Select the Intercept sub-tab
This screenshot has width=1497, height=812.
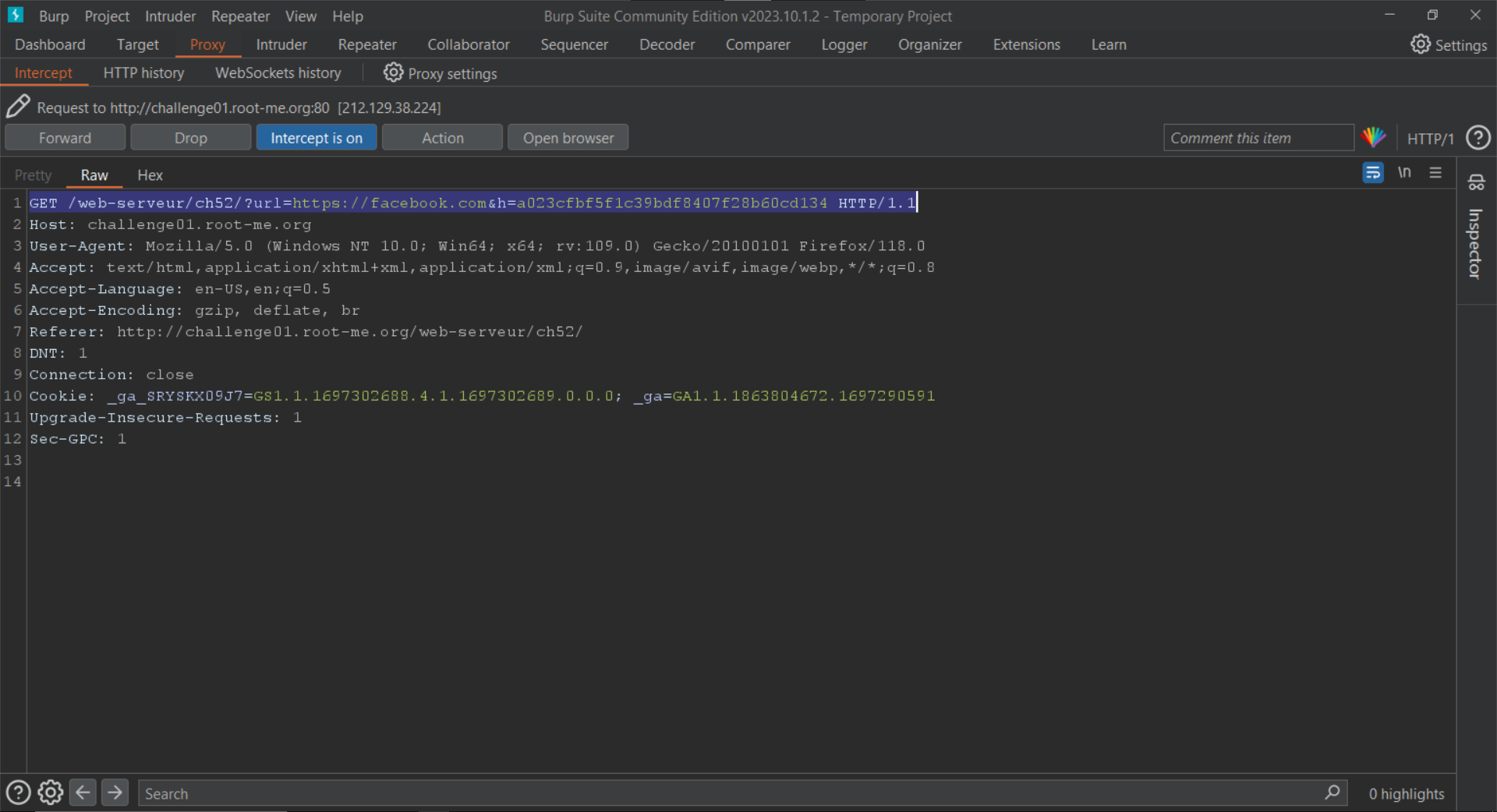(x=44, y=72)
